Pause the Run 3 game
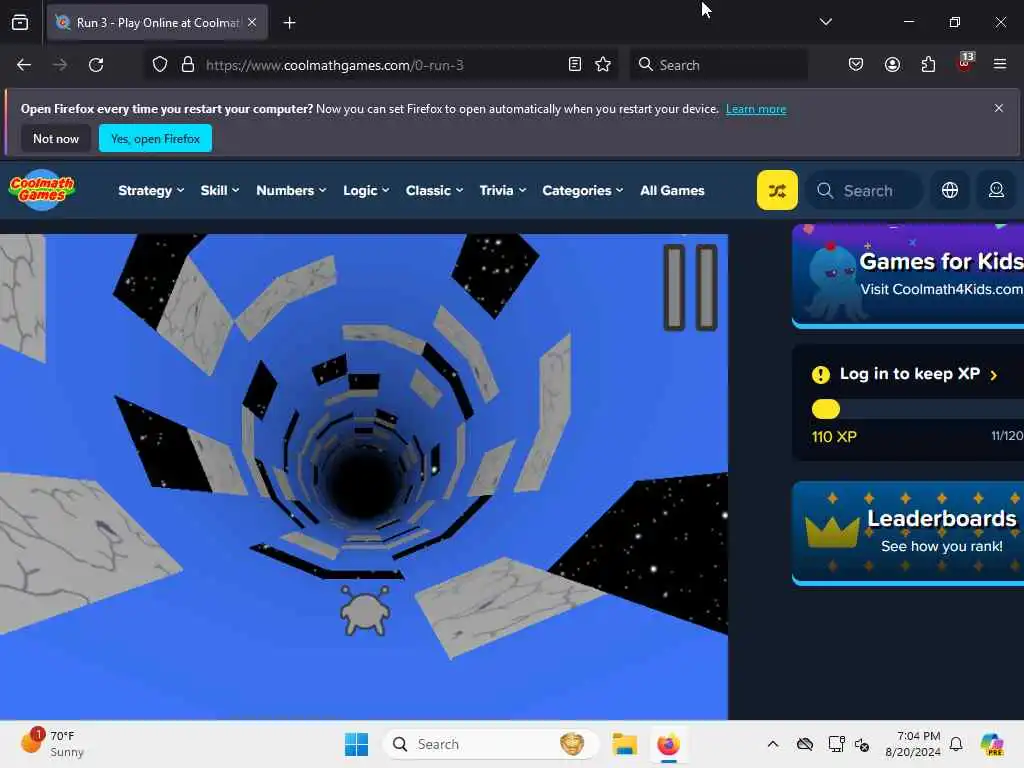The image size is (1024, 768). (x=690, y=287)
